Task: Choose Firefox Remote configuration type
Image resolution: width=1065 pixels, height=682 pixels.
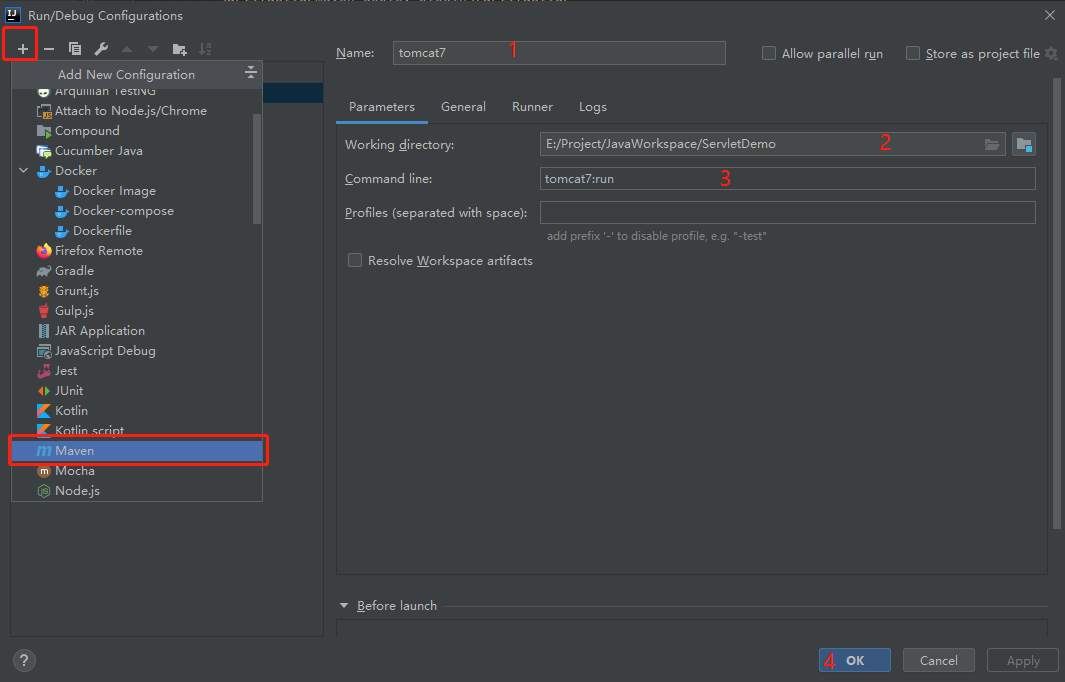Action: tap(137, 251)
